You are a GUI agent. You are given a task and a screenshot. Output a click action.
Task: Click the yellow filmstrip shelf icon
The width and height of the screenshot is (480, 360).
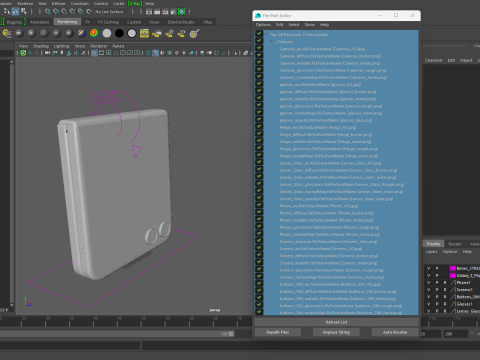tap(144, 33)
